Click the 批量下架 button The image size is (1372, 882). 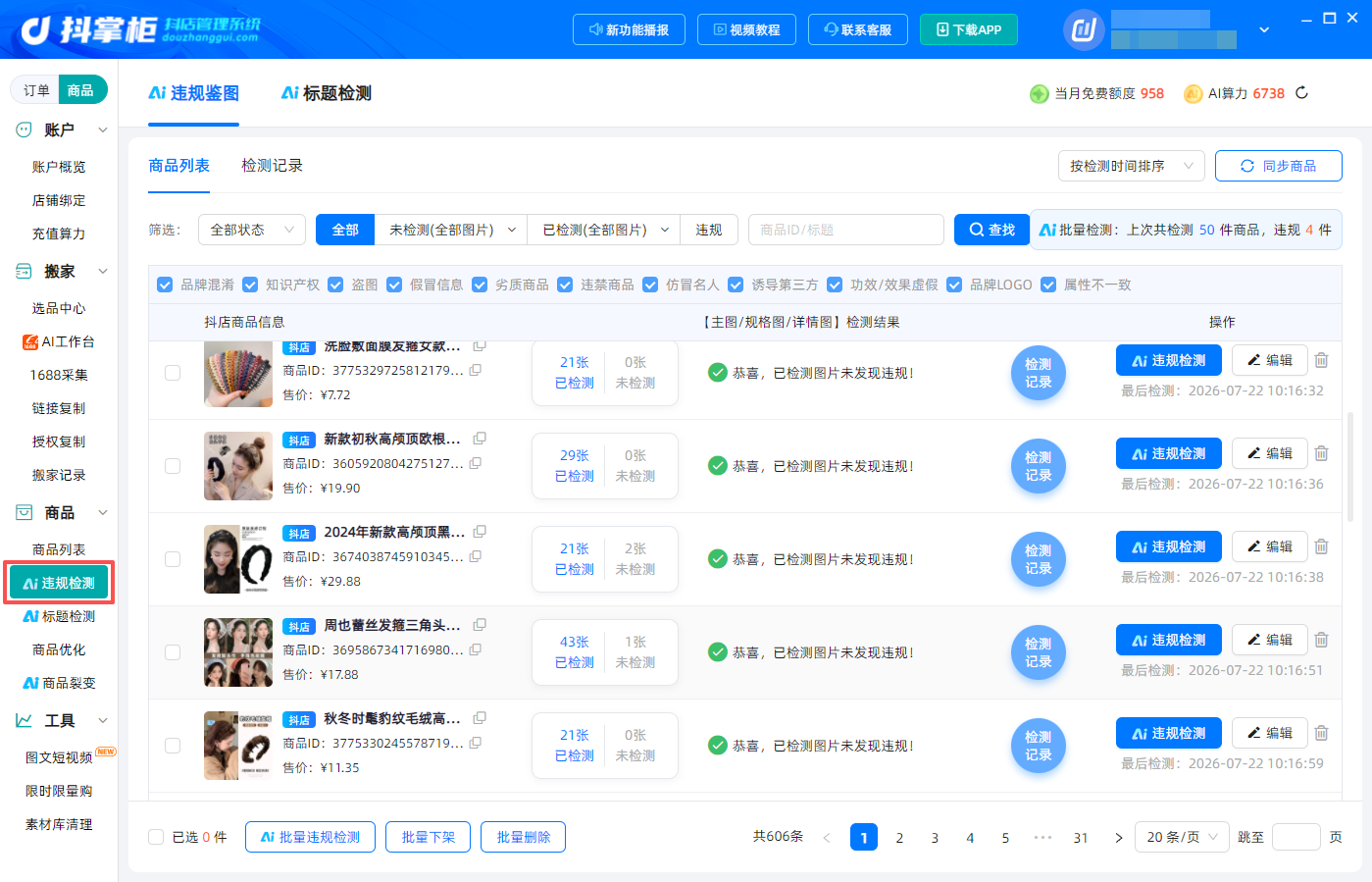tap(429, 837)
